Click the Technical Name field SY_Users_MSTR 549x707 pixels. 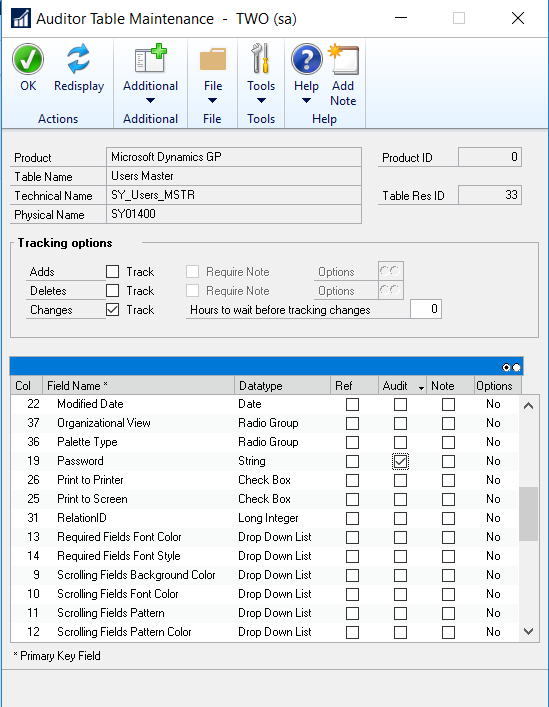pyautogui.click(x=234, y=195)
